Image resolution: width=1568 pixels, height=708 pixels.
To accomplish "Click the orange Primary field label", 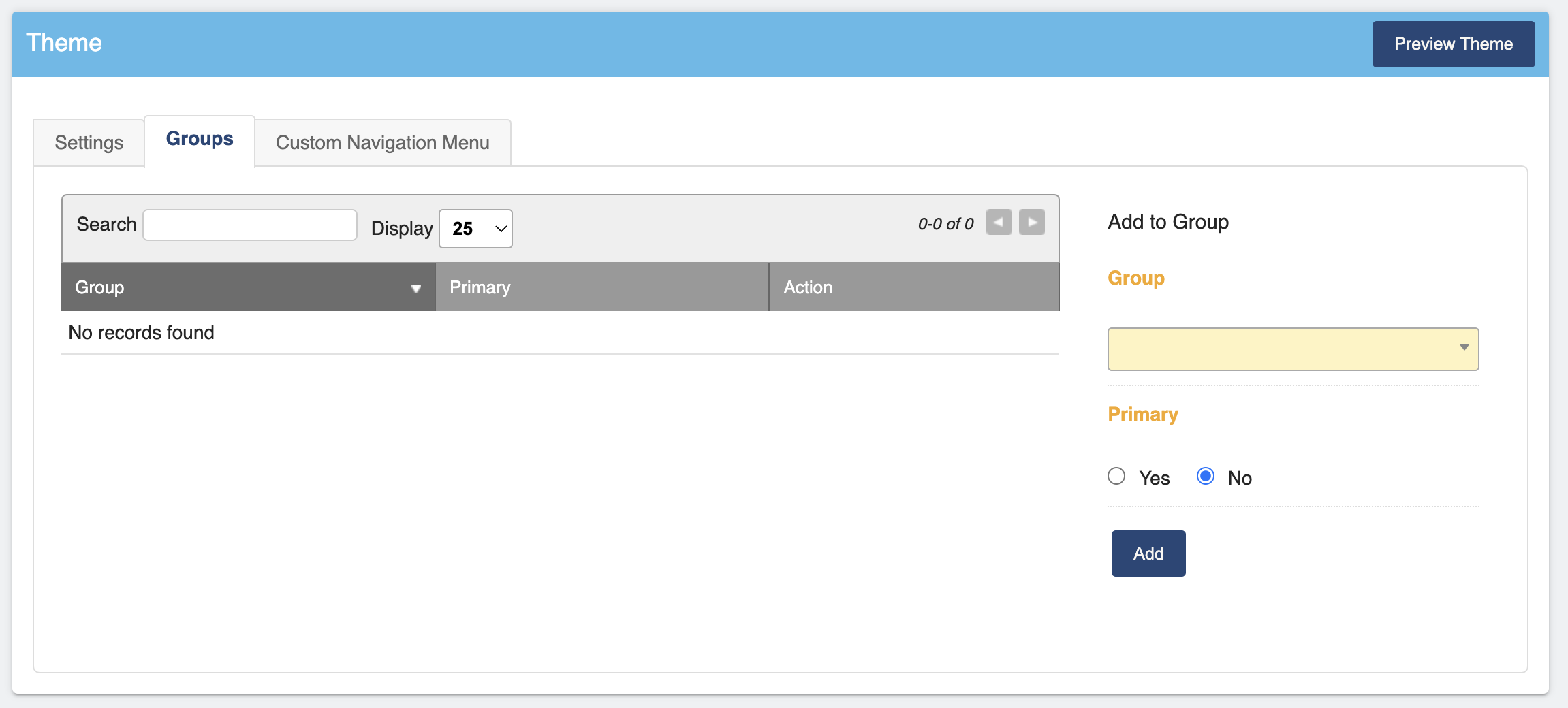I will 1143,415.
